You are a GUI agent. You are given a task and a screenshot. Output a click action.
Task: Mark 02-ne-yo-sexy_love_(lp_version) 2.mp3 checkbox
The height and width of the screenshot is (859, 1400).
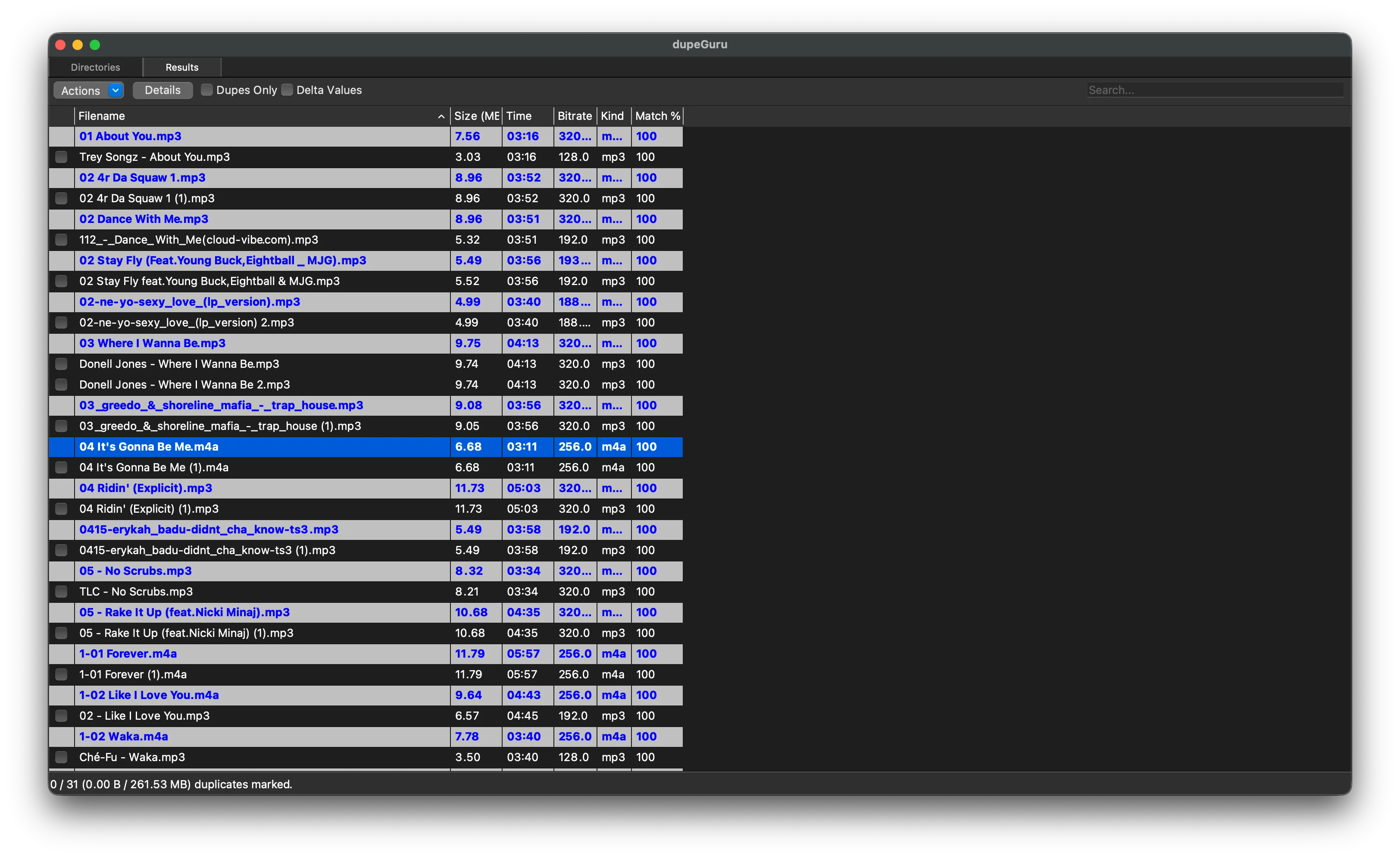coord(61,322)
